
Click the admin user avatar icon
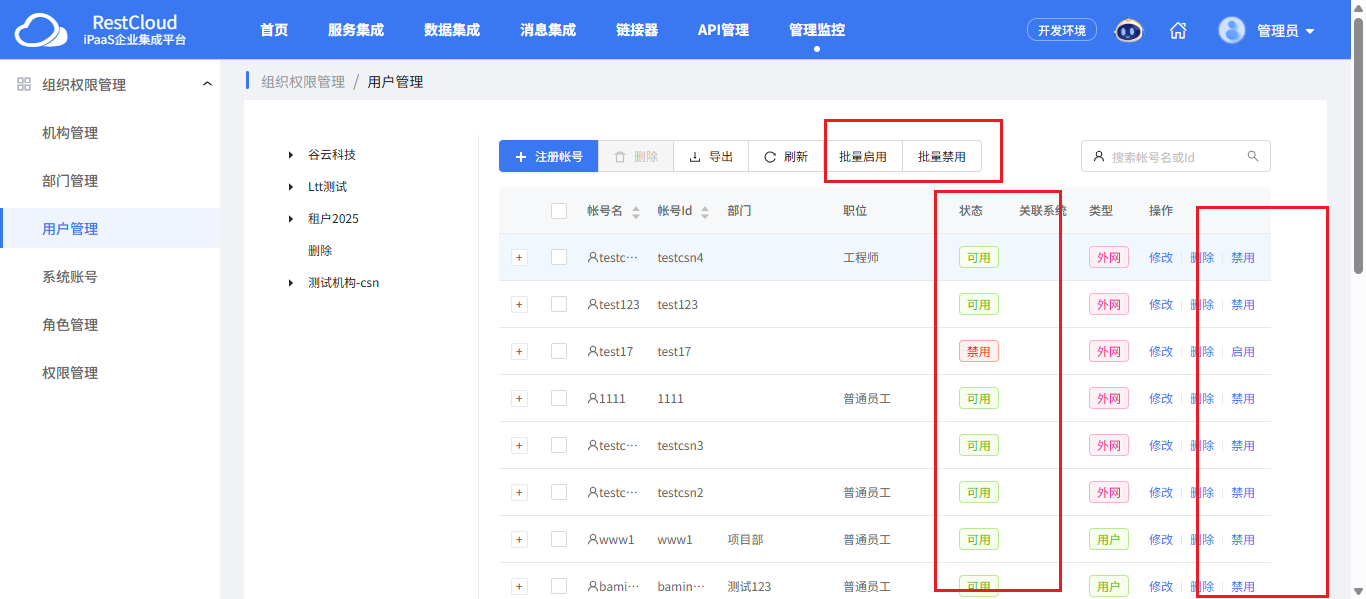(x=1232, y=30)
